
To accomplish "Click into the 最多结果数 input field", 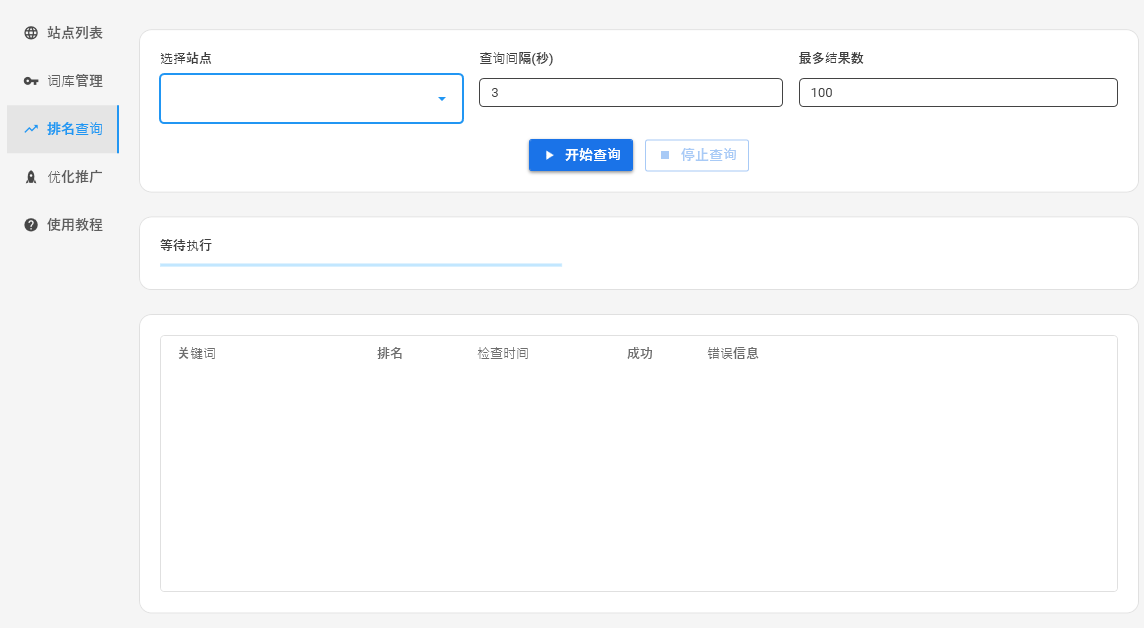I will [957, 93].
